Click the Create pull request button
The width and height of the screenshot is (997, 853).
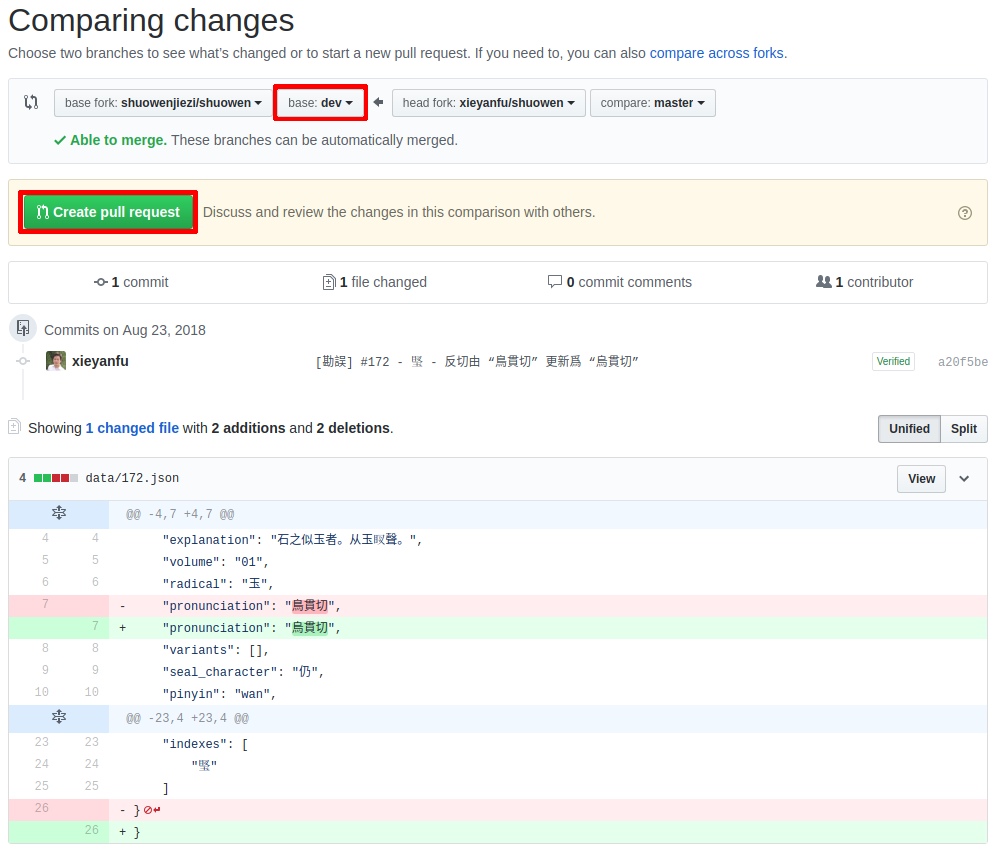(108, 212)
